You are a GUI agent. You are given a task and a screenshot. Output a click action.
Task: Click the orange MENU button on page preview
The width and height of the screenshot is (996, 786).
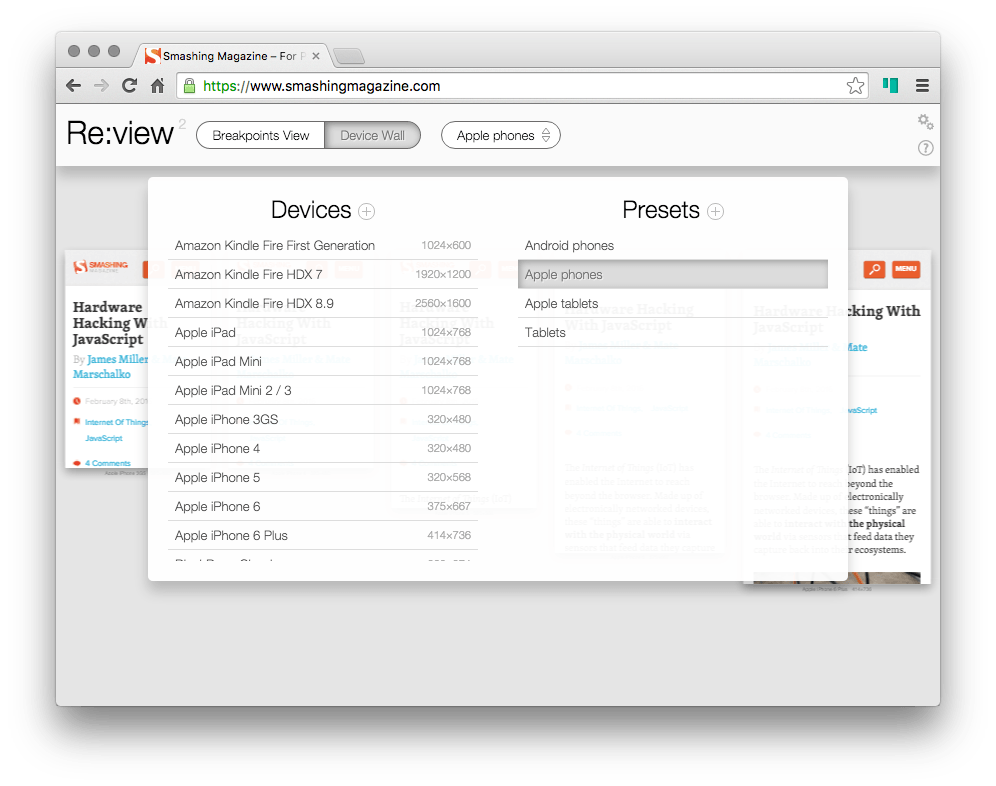[x=905, y=269]
